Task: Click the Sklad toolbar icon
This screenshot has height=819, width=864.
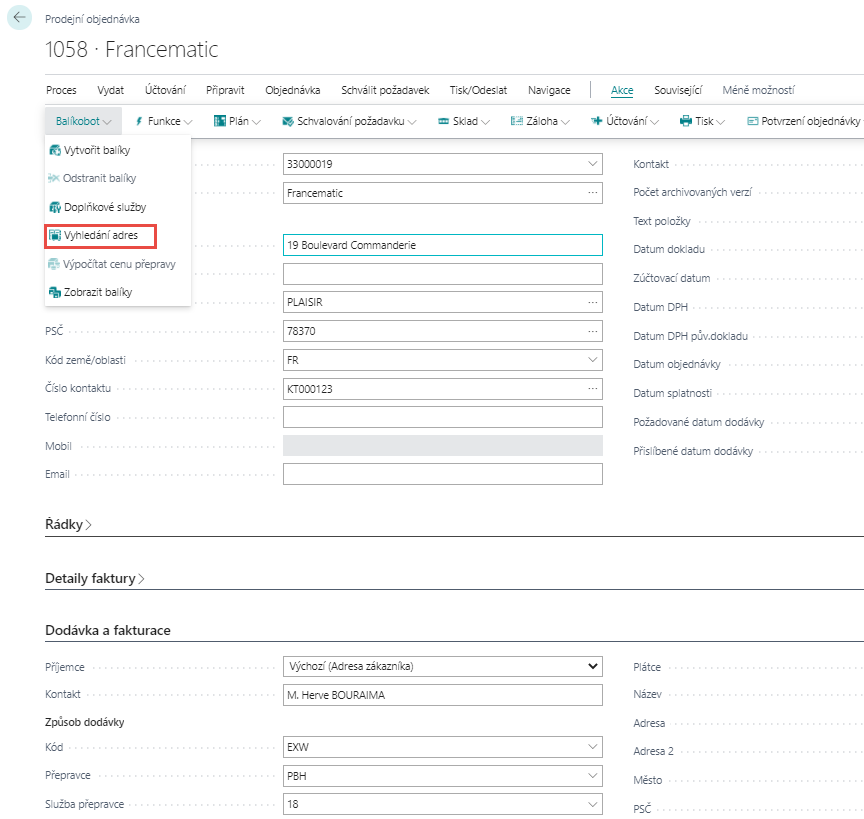Action: coord(443,121)
